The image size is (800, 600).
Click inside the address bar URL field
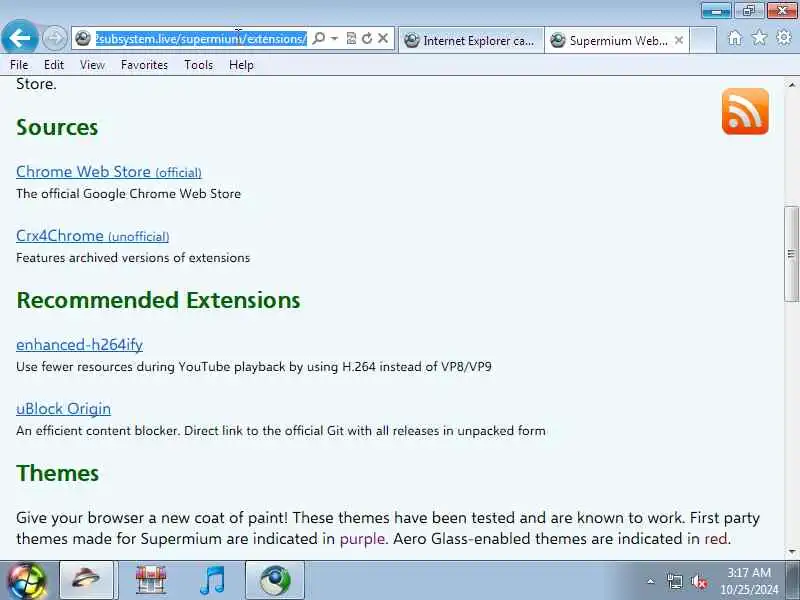pos(201,39)
